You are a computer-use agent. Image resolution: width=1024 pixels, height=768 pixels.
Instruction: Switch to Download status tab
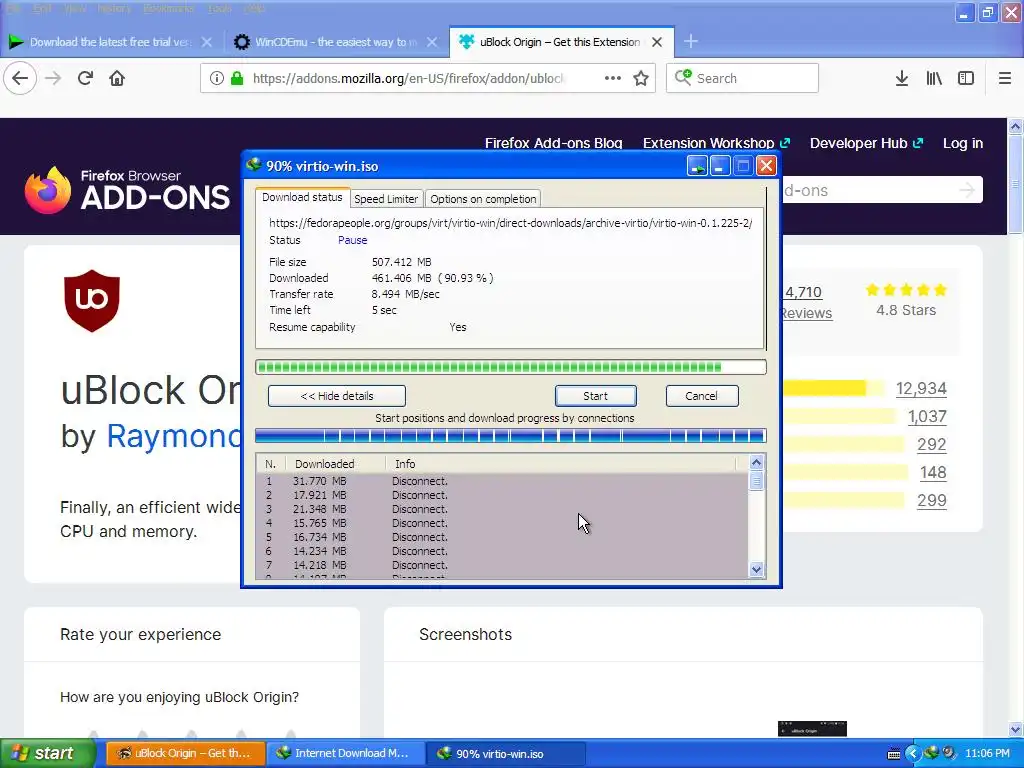[302, 197]
